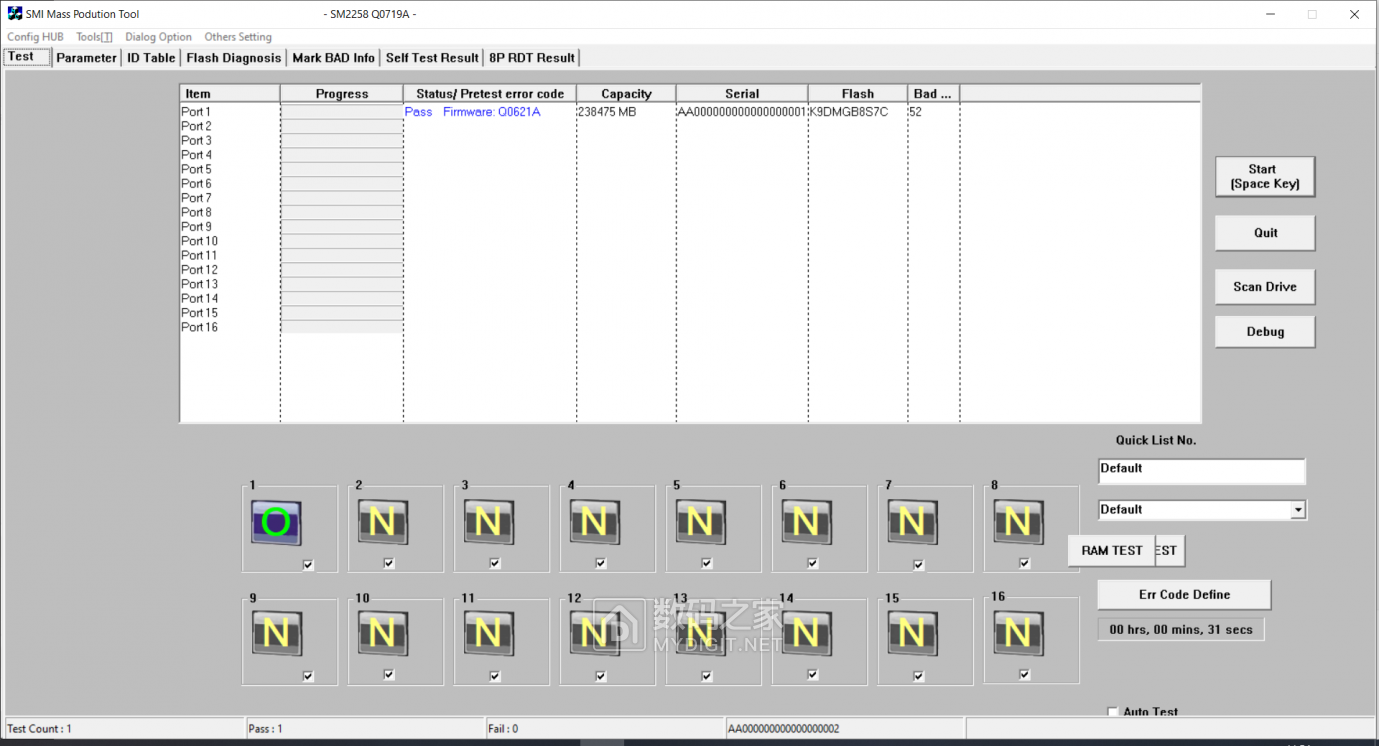Click port 4 status icon
Image resolution: width=1379 pixels, height=746 pixels.
595,522
